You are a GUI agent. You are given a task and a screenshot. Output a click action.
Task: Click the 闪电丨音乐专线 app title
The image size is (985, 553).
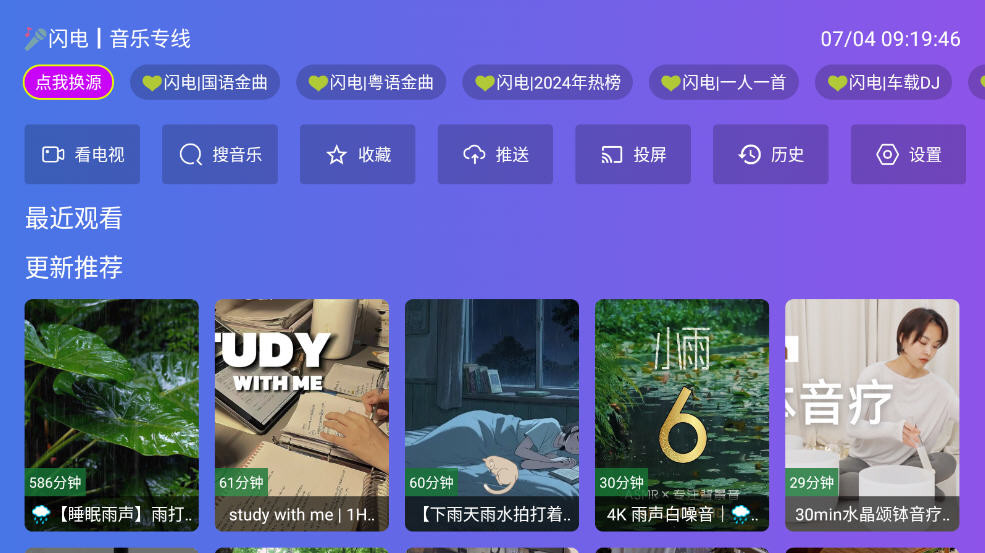coord(119,39)
